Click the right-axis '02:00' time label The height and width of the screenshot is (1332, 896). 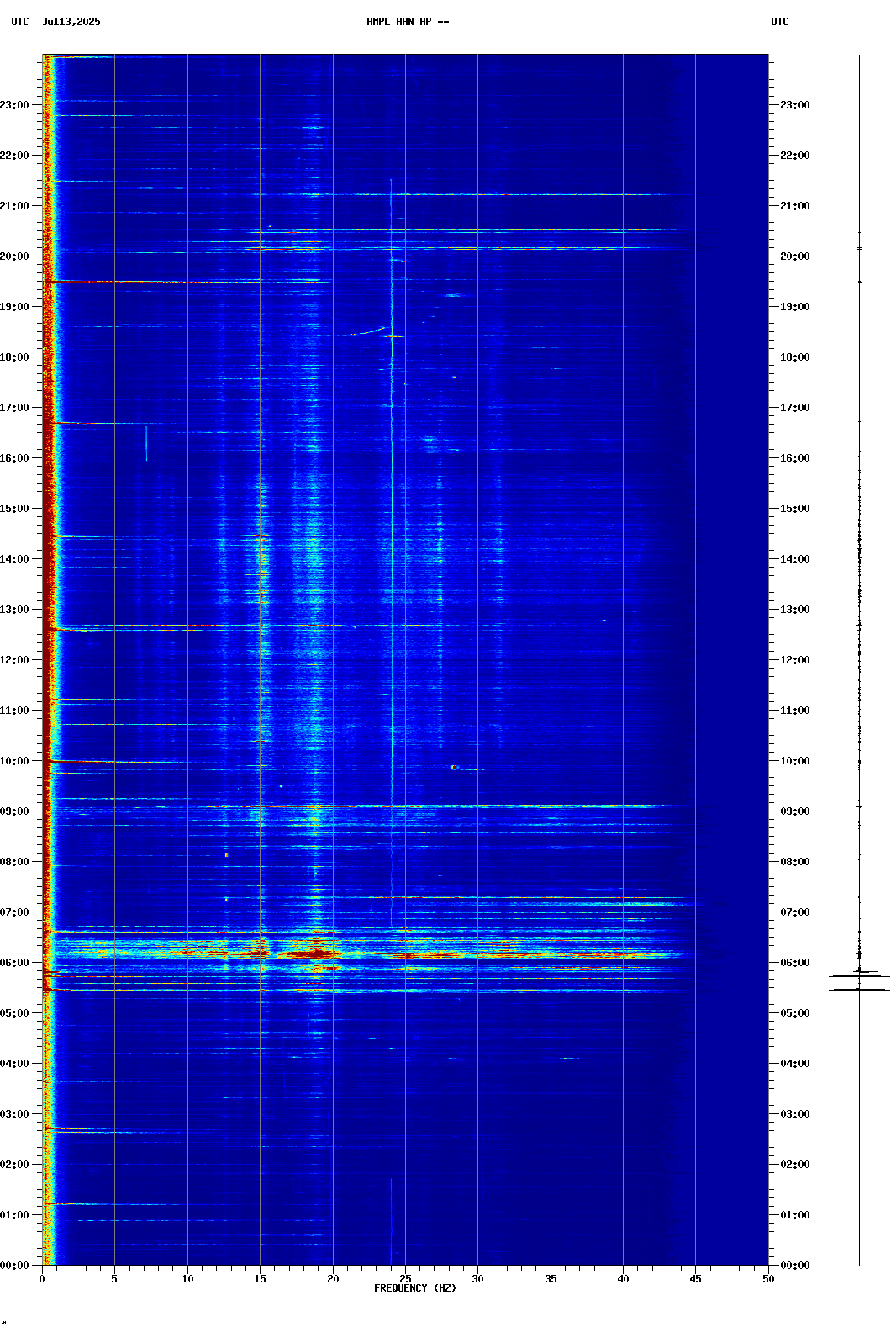click(795, 1165)
